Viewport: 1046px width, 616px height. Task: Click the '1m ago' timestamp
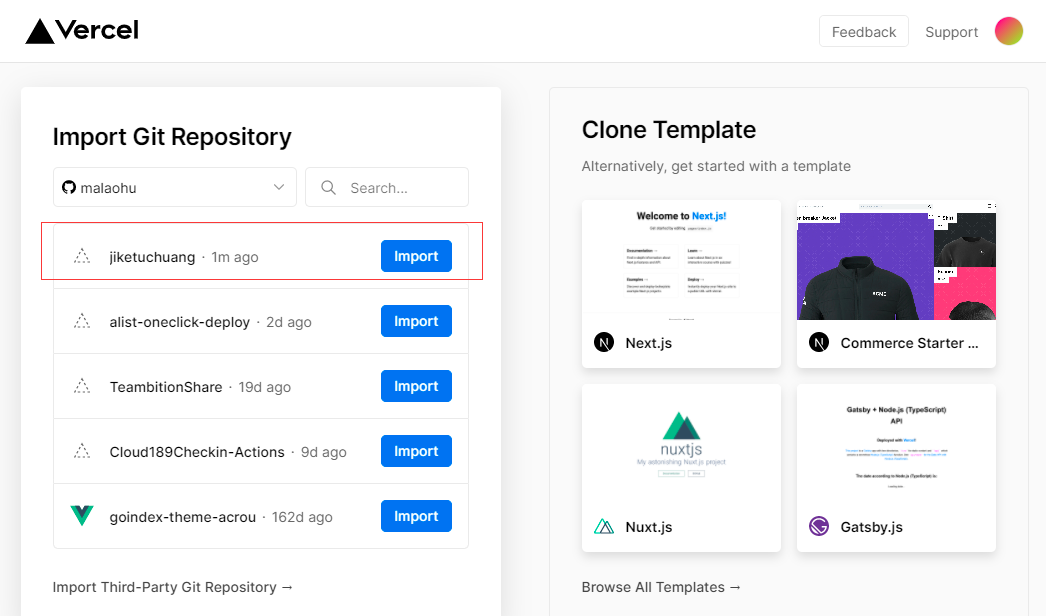click(x=235, y=257)
